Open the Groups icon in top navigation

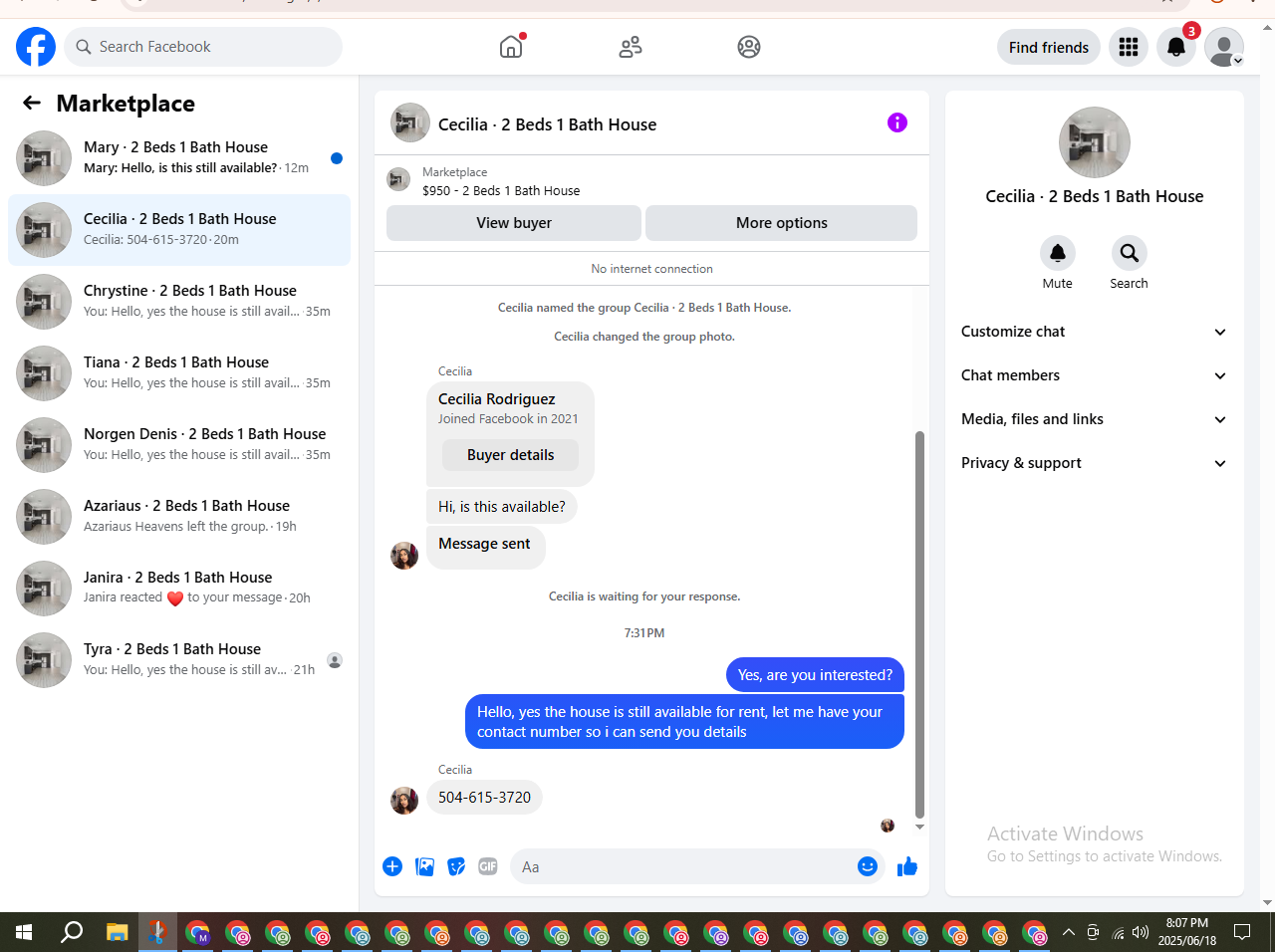tap(749, 47)
